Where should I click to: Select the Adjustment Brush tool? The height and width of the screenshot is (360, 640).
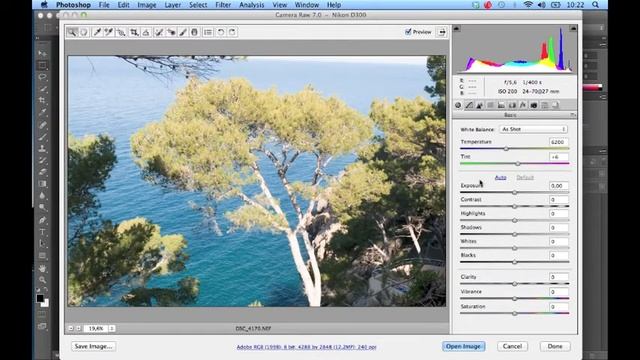click(183, 32)
